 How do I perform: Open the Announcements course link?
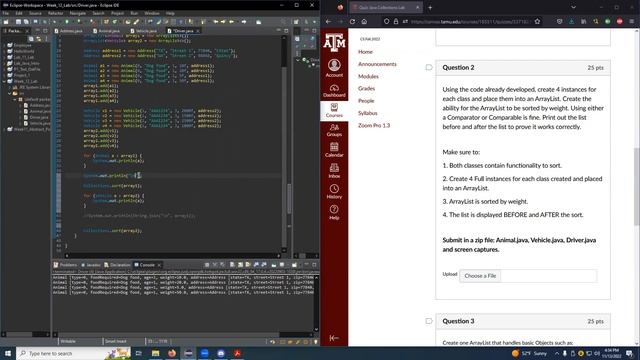pos(377,64)
